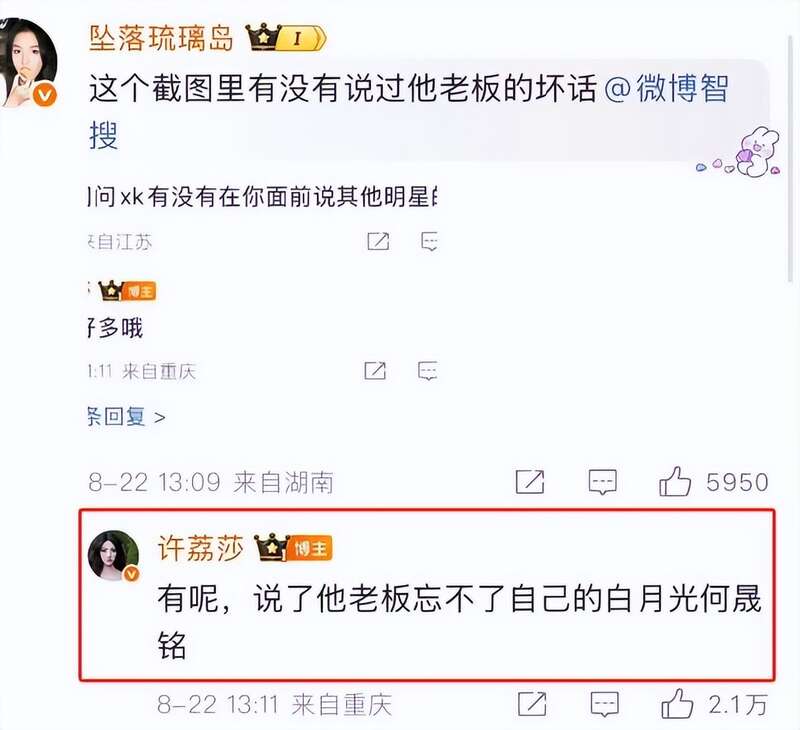Viewport: 800px width, 730px height.
Task: Share the 8-22 13:09 湖南 comment
Action: click(x=530, y=482)
